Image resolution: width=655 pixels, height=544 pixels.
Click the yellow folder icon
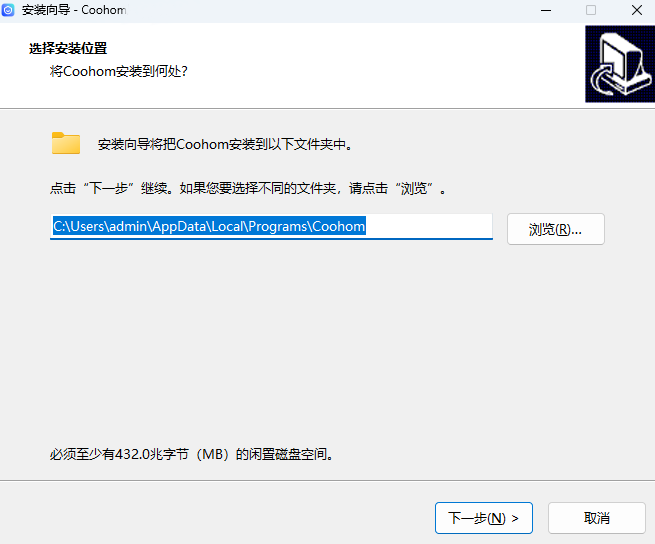click(x=66, y=143)
